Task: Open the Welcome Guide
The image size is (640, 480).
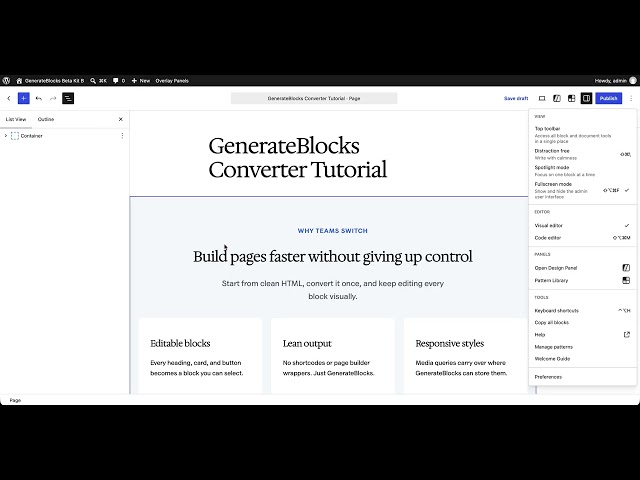Action: tap(582, 359)
